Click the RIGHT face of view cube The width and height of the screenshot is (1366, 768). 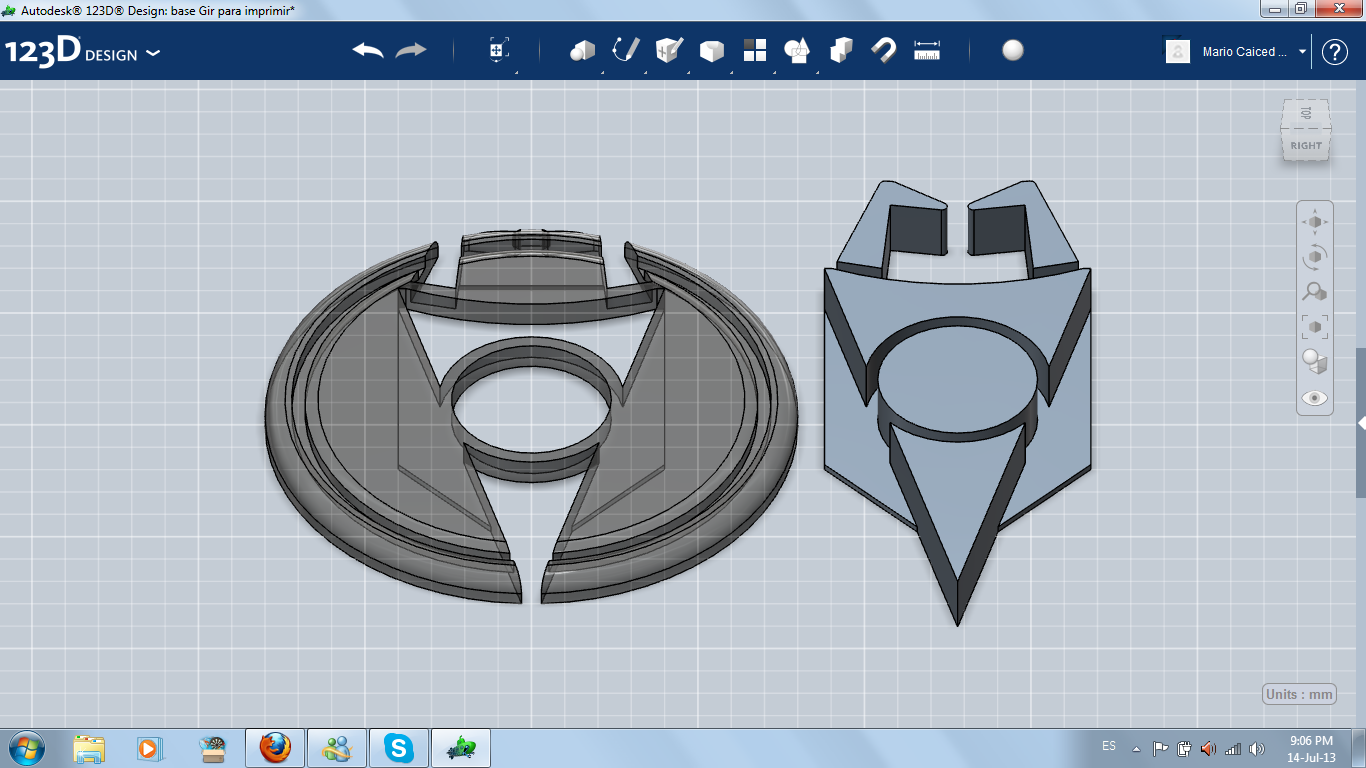1306,146
